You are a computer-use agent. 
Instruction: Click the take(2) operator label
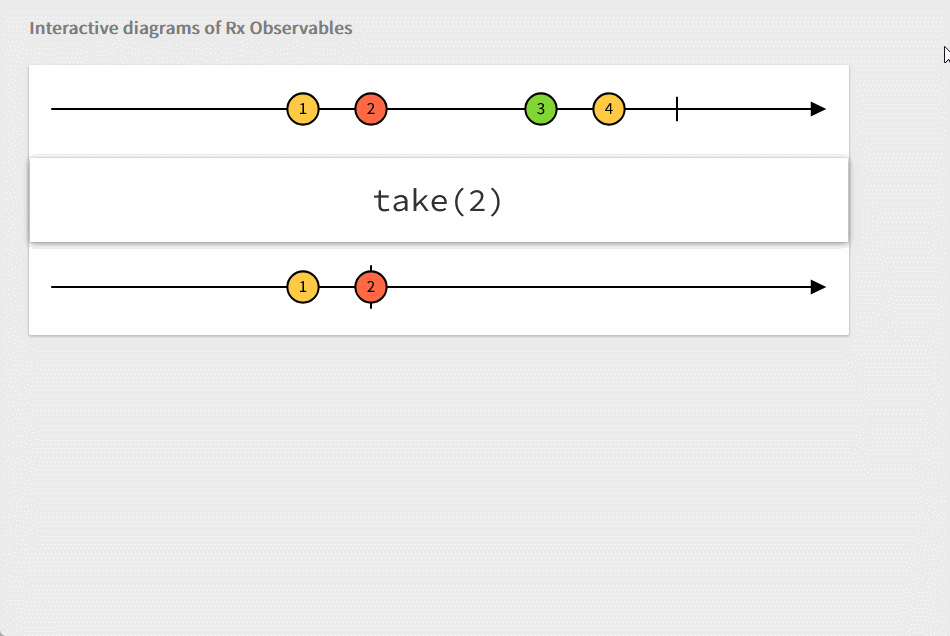click(x=438, y=201)
